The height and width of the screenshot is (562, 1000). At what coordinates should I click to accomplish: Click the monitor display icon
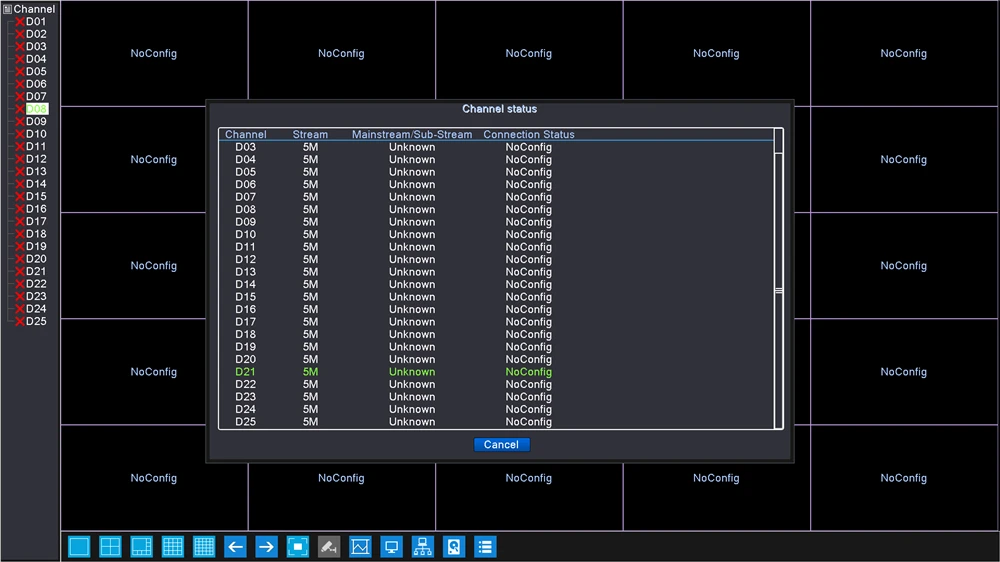pos(392,547)
